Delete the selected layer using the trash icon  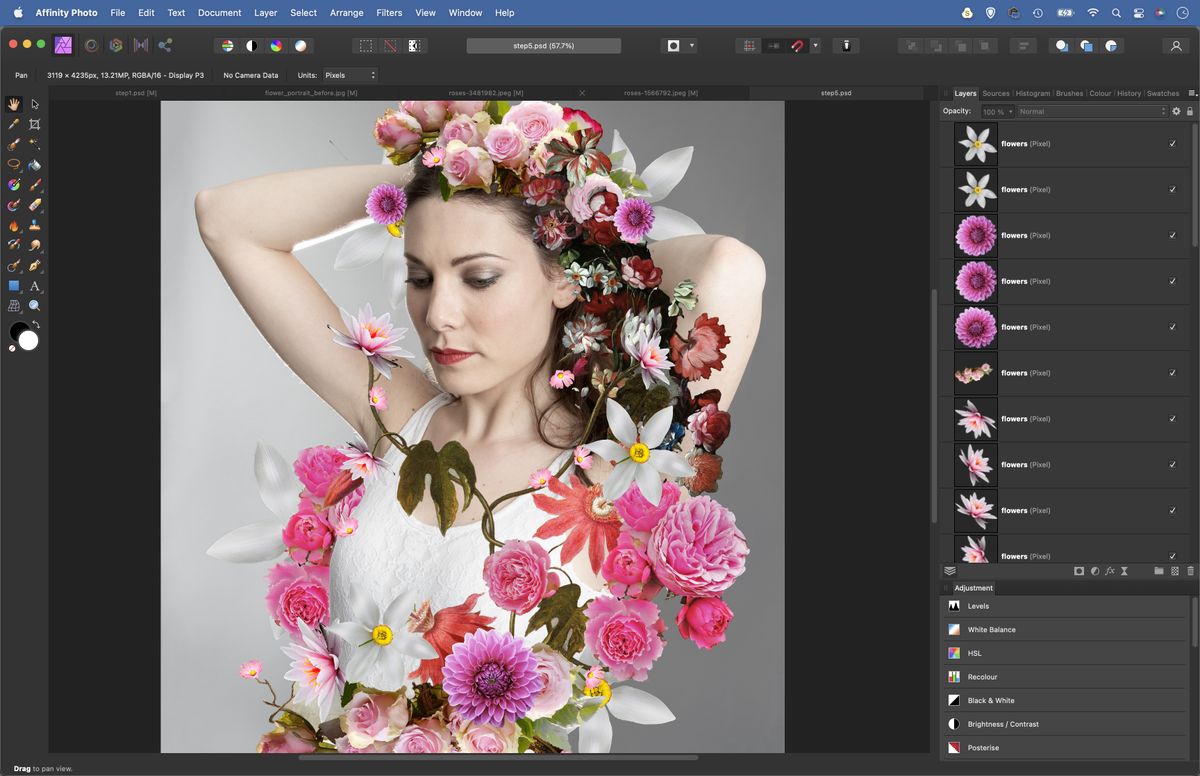[1190, 571]
